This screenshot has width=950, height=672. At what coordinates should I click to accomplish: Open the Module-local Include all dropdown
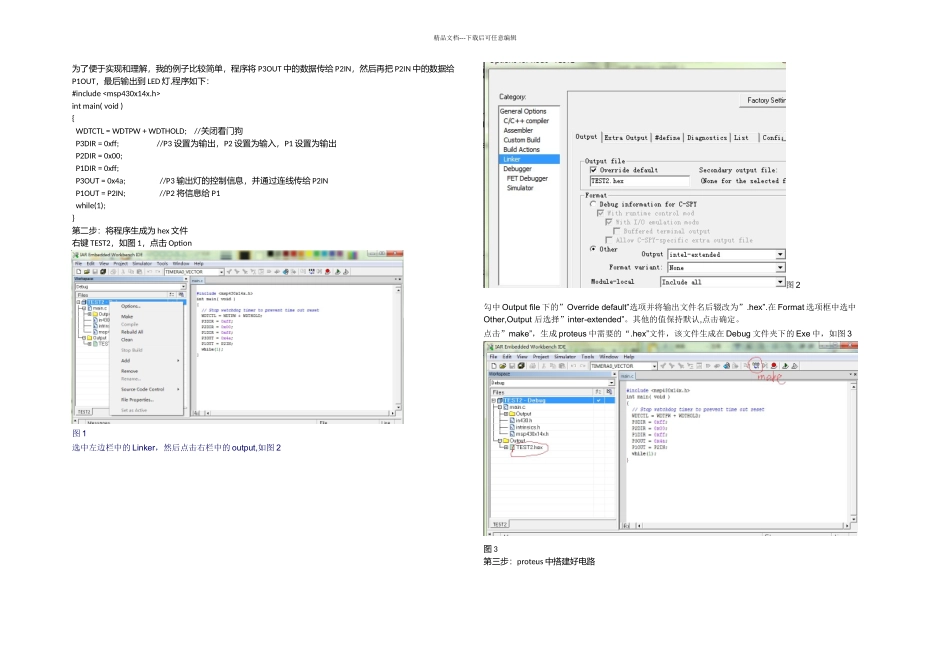coord(780,282)
